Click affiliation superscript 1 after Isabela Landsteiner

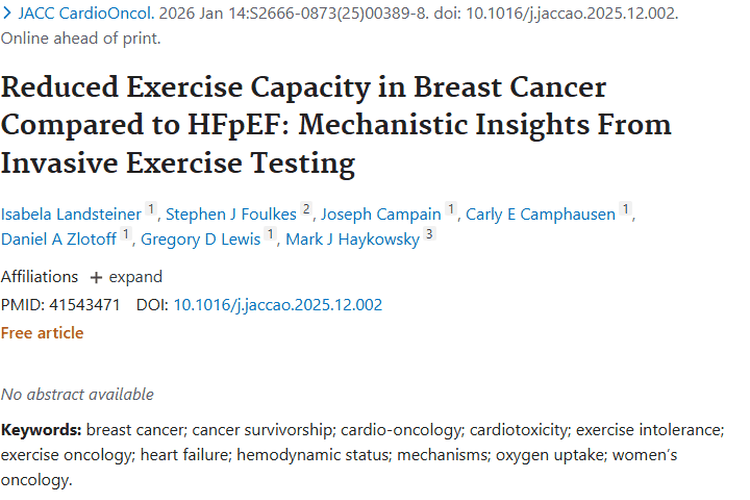coord(151,209)
